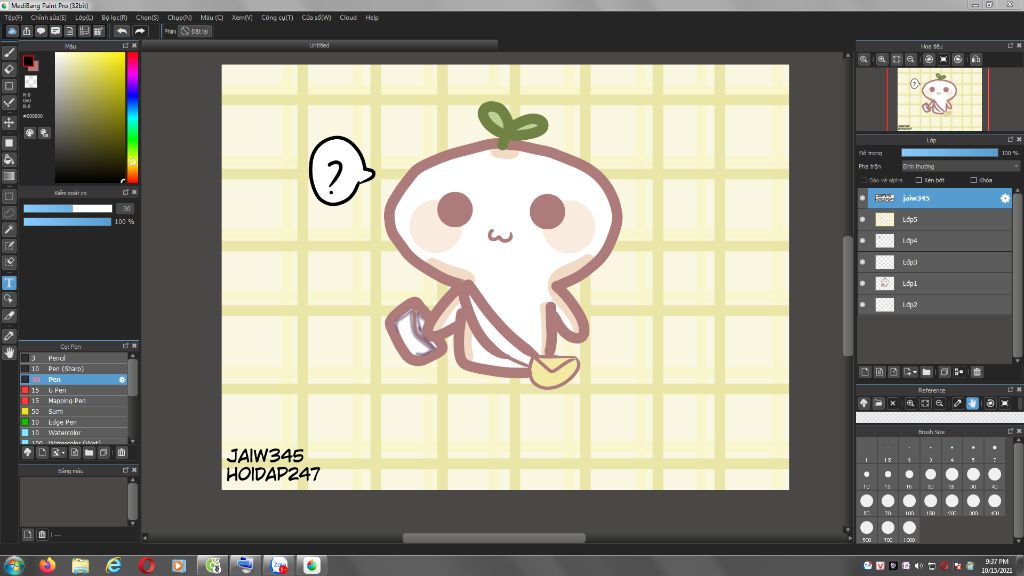Select the Eraser tool
Viewport: 1024px width, 576px height.
(x=9, y=69)
